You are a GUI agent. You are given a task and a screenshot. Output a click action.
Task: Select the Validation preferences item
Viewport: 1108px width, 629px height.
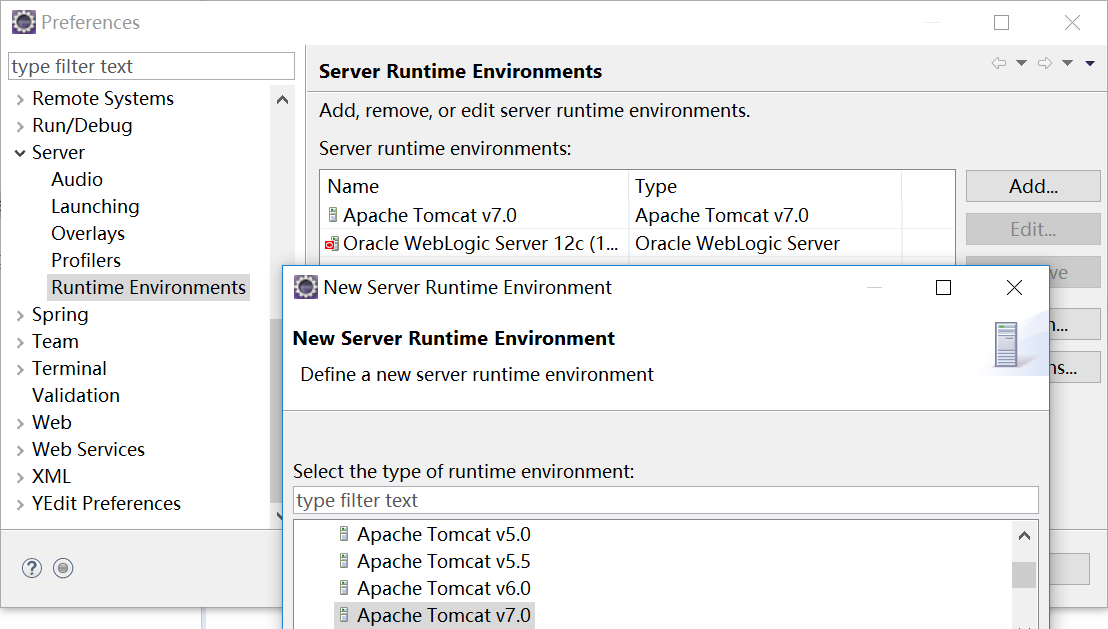pos(76,395)
